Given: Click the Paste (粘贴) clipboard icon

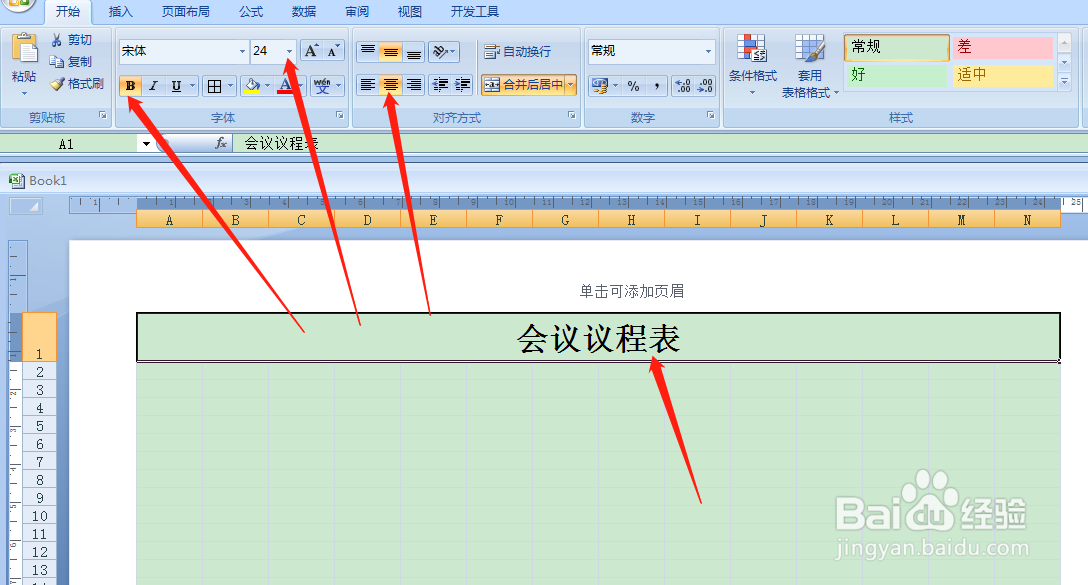Looking at the screenshot, I should click(24, 50).
